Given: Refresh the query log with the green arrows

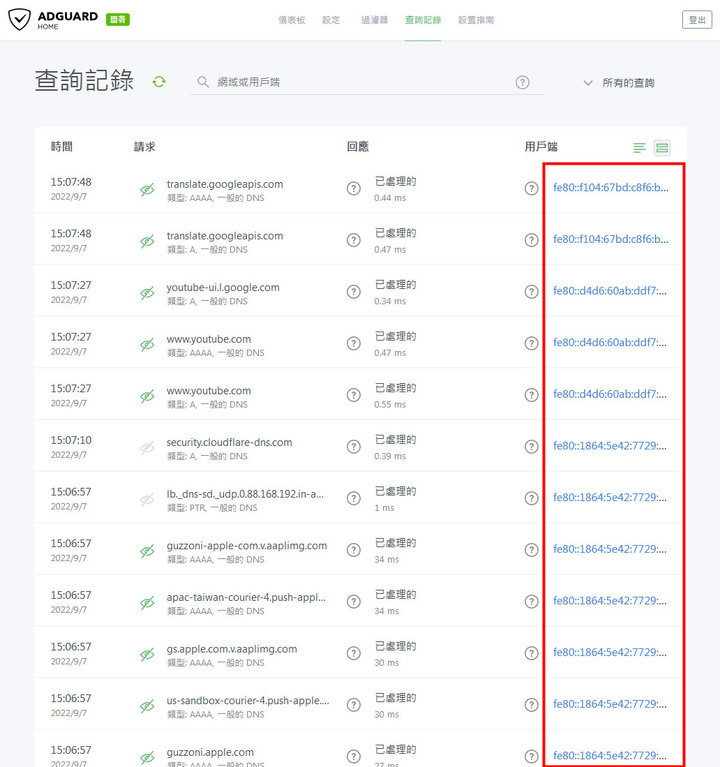Looking at the screenshot, I should tap(159, 82).
